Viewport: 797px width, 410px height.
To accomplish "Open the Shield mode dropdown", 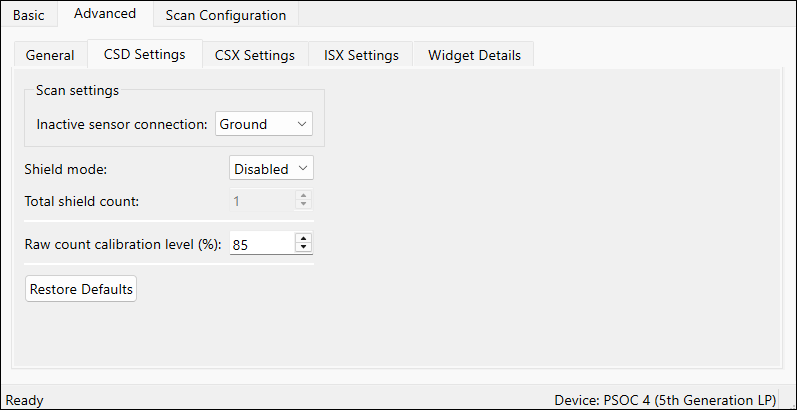I will [271, 169].
